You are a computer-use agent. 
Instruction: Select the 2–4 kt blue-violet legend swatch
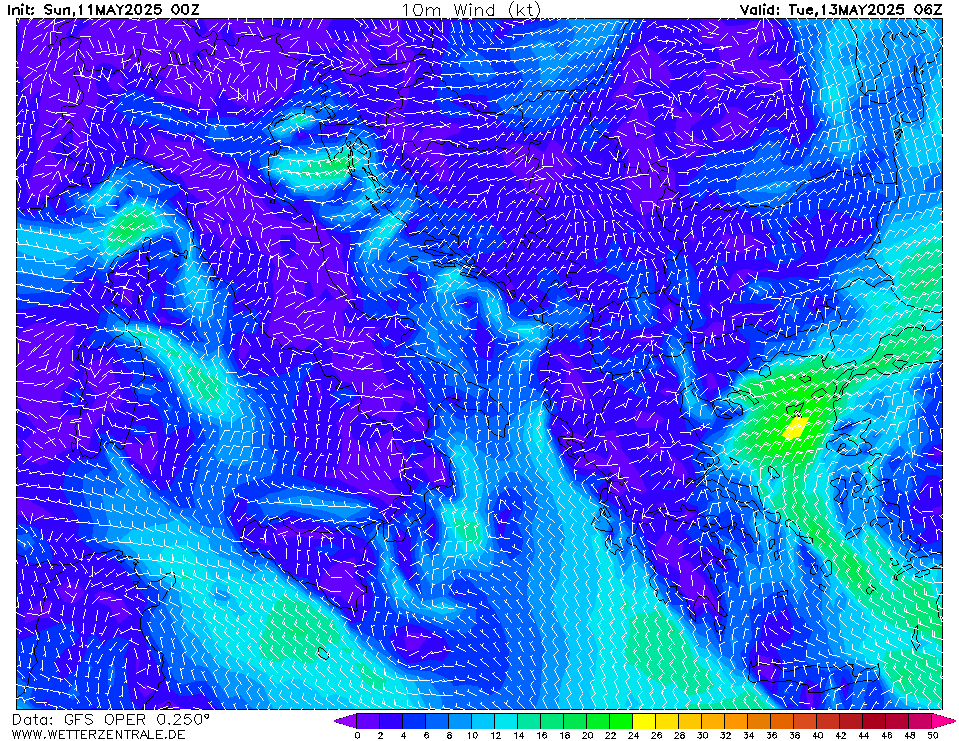(391, 721)
